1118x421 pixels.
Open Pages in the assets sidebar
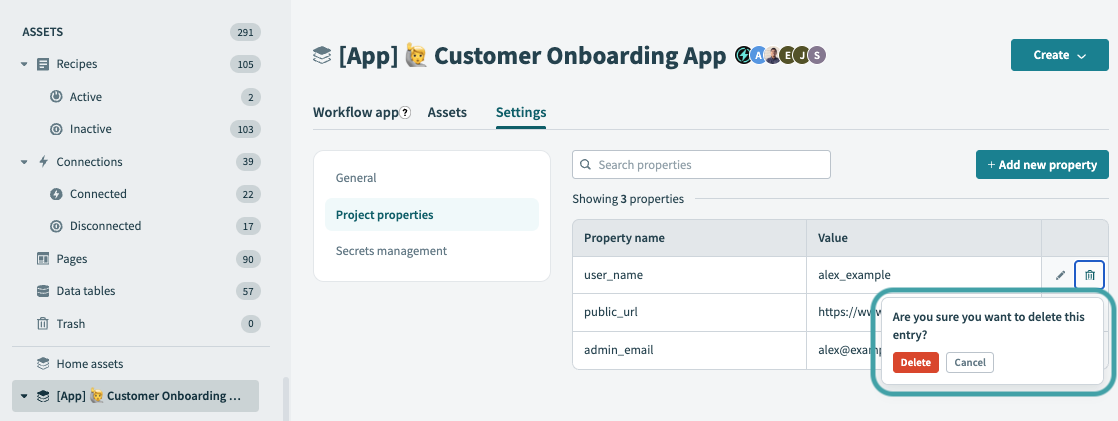pos(71,259)
